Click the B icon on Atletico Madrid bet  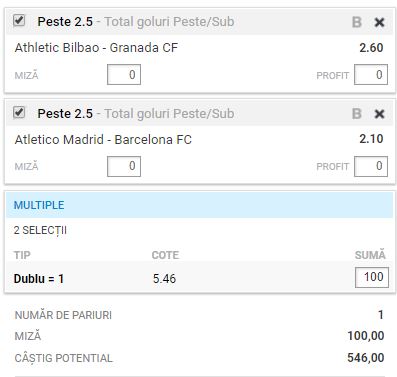(x=357, y=114)
